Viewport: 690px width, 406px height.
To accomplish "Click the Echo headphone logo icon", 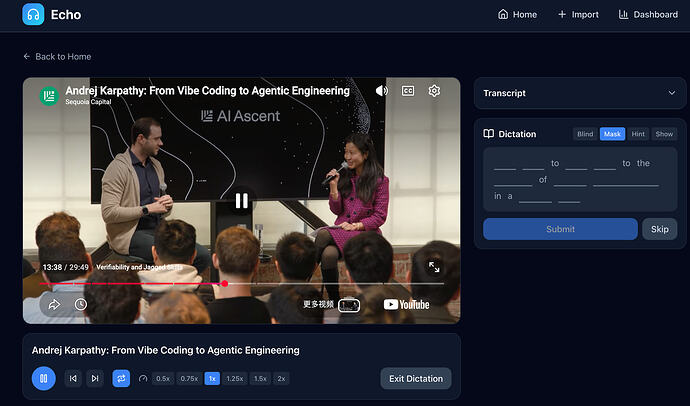I will (33, 15).
